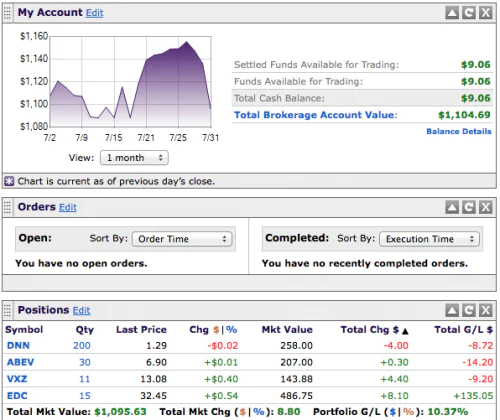Click the info icon beside chart notice
The height and width of the screenshot is (420, 500).
[x=9, y=181]
